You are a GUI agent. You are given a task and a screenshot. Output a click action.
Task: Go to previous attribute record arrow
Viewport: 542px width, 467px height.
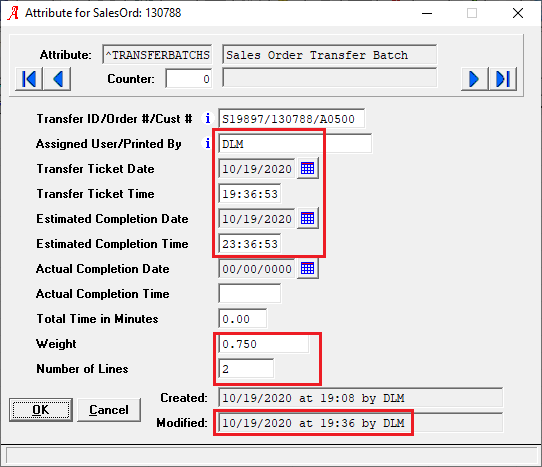[x=57, y=79]
